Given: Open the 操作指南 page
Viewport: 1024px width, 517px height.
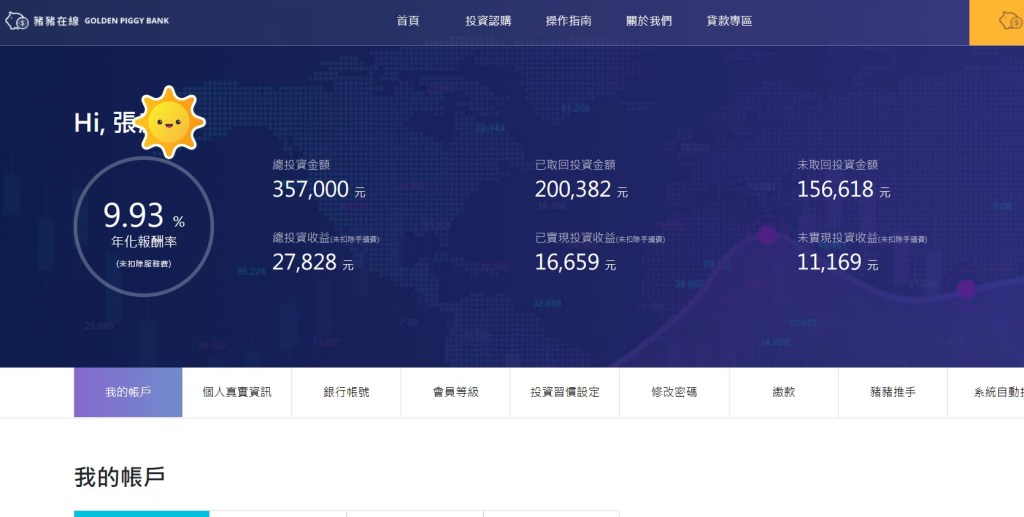Looking at the screenshot, I should [x=568, y=21].
